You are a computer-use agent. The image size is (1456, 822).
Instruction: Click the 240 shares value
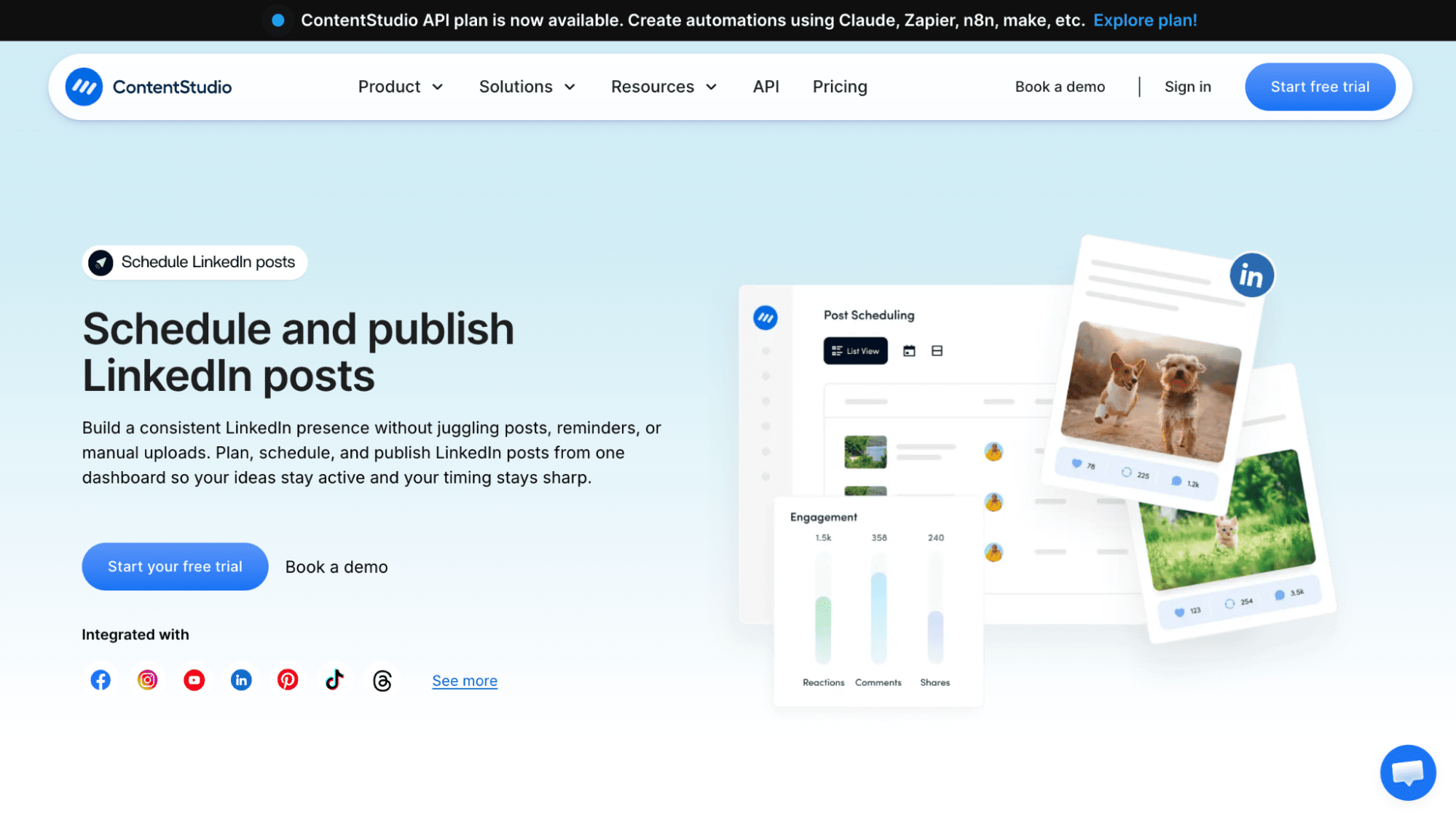point(936,538)
